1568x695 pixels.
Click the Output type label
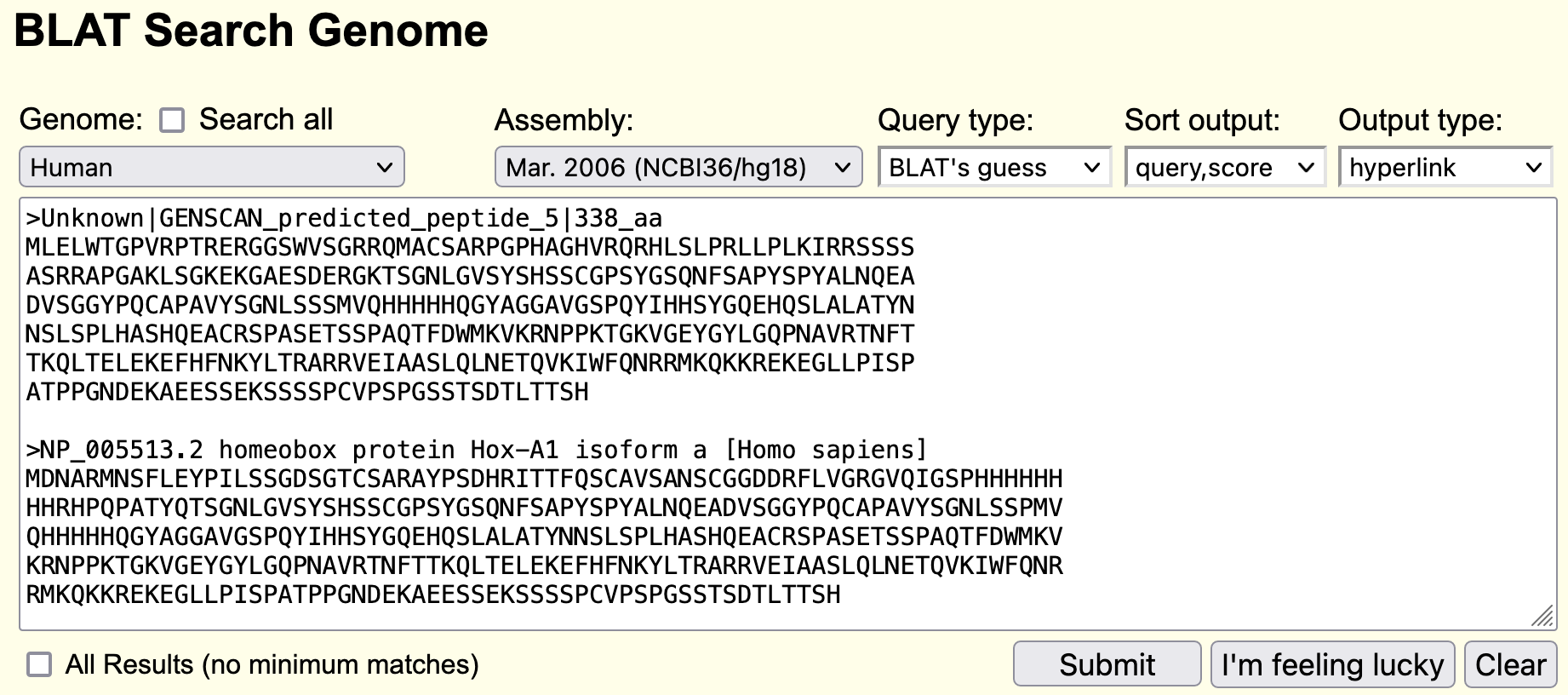(x=1420, y=120)
